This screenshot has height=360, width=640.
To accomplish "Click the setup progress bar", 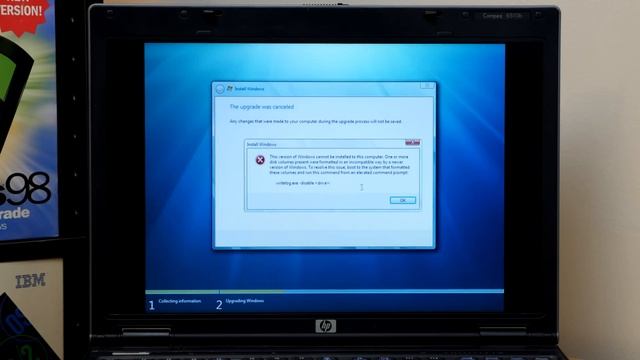I will point(324,291).
